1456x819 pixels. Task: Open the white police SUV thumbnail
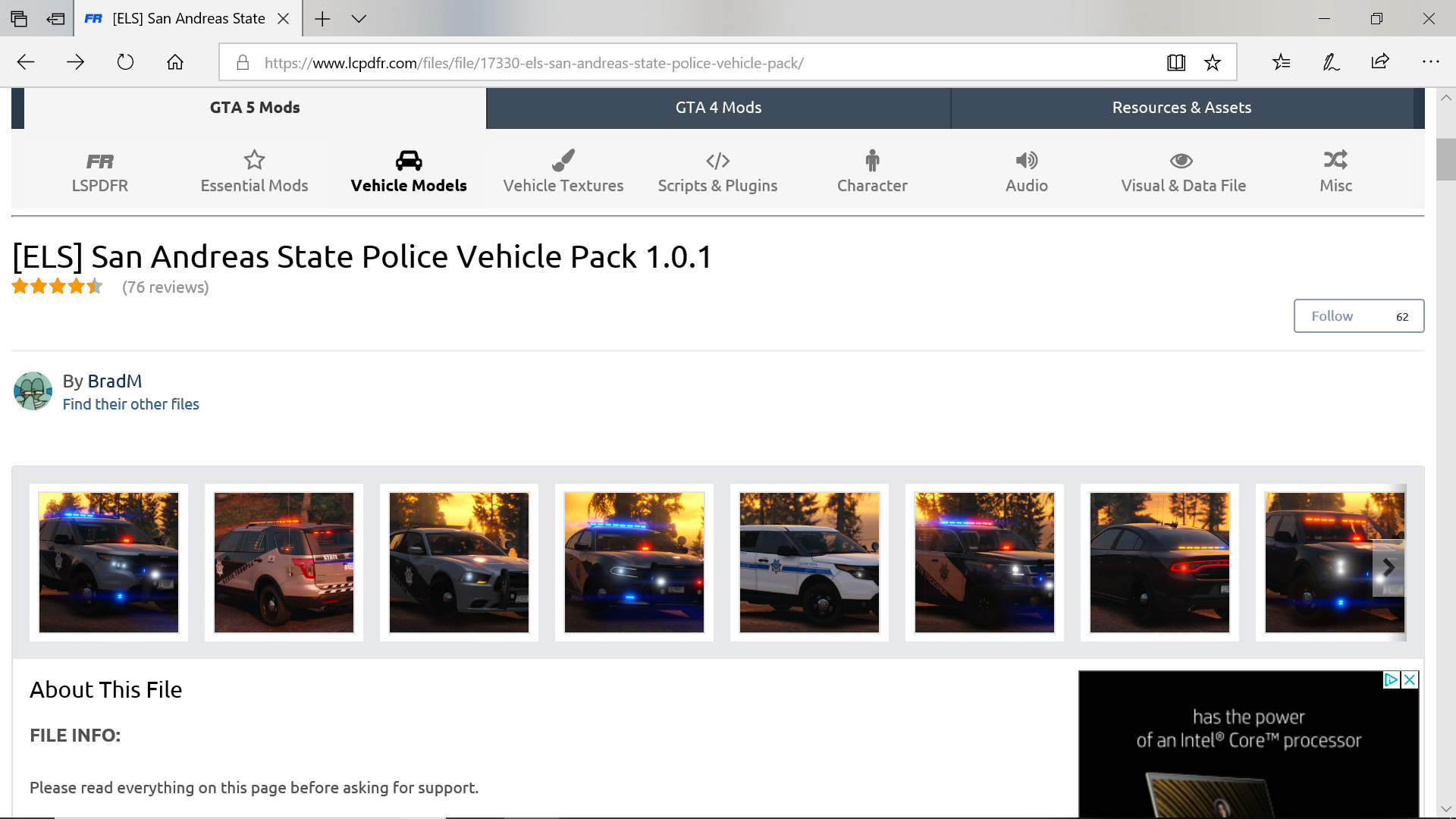809,563
